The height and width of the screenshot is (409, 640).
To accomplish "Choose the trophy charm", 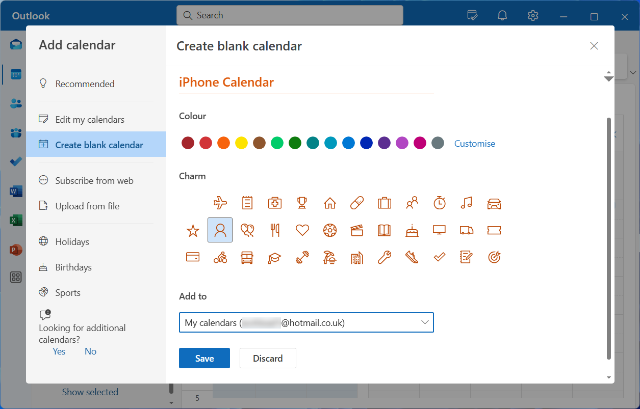I will point(302,202).
